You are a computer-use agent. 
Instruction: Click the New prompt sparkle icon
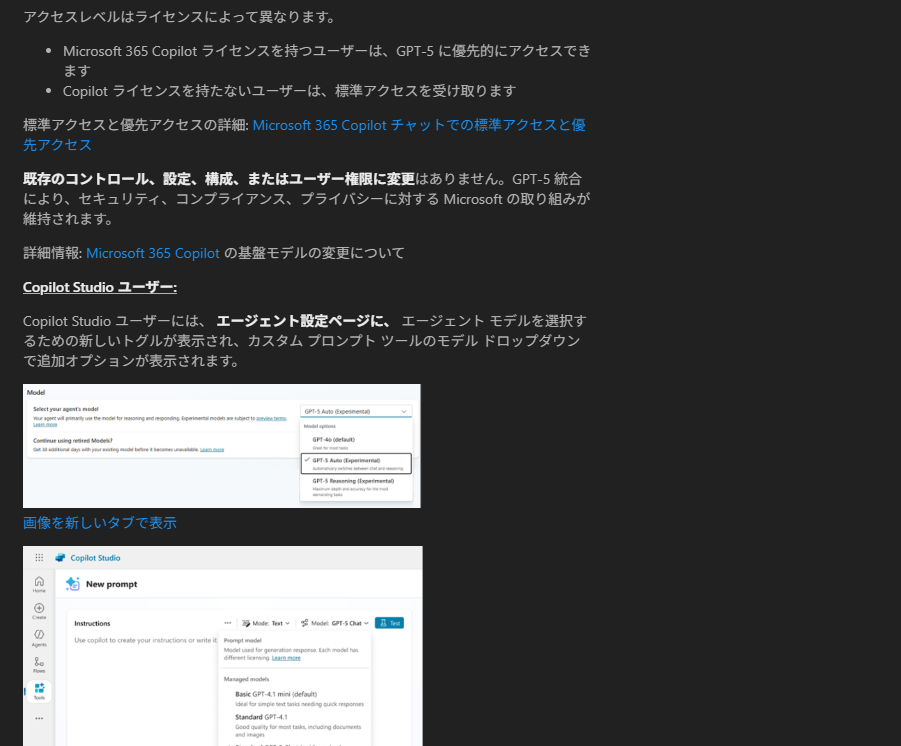(x=72, y=584)
